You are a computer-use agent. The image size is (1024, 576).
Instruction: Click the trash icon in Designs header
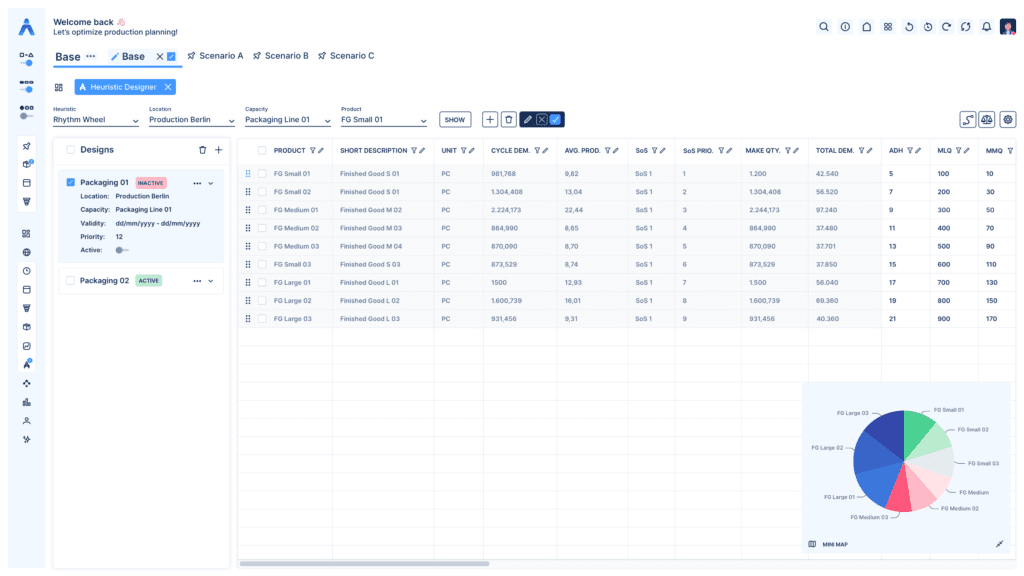click(202, 150)
